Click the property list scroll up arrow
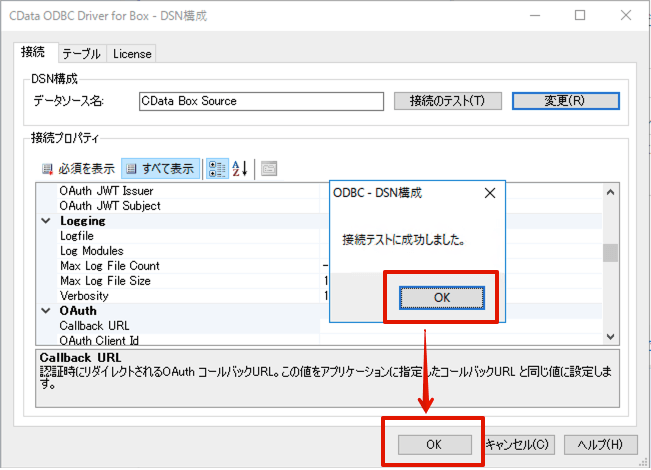 coord(610,192)
